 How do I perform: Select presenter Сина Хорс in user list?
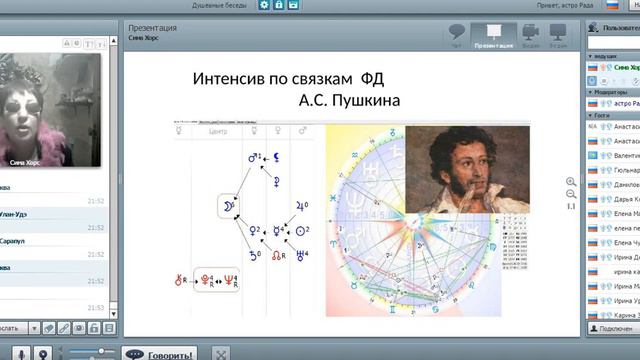click(x=613, y=67)
